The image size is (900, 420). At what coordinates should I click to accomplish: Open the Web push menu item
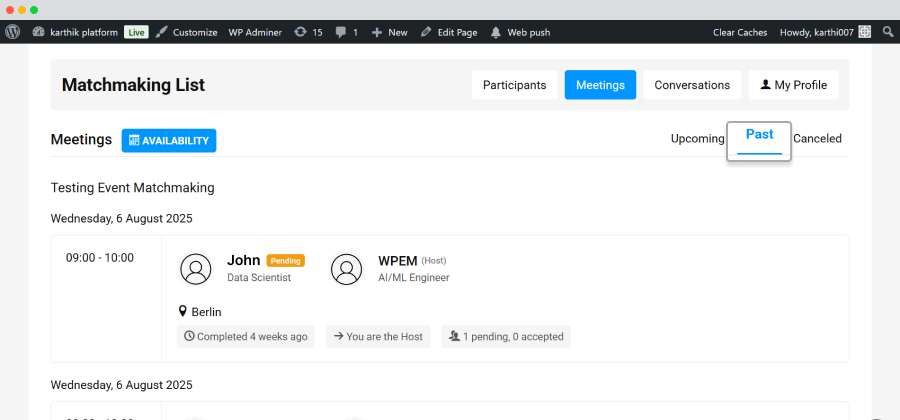(x=529, y=33)
